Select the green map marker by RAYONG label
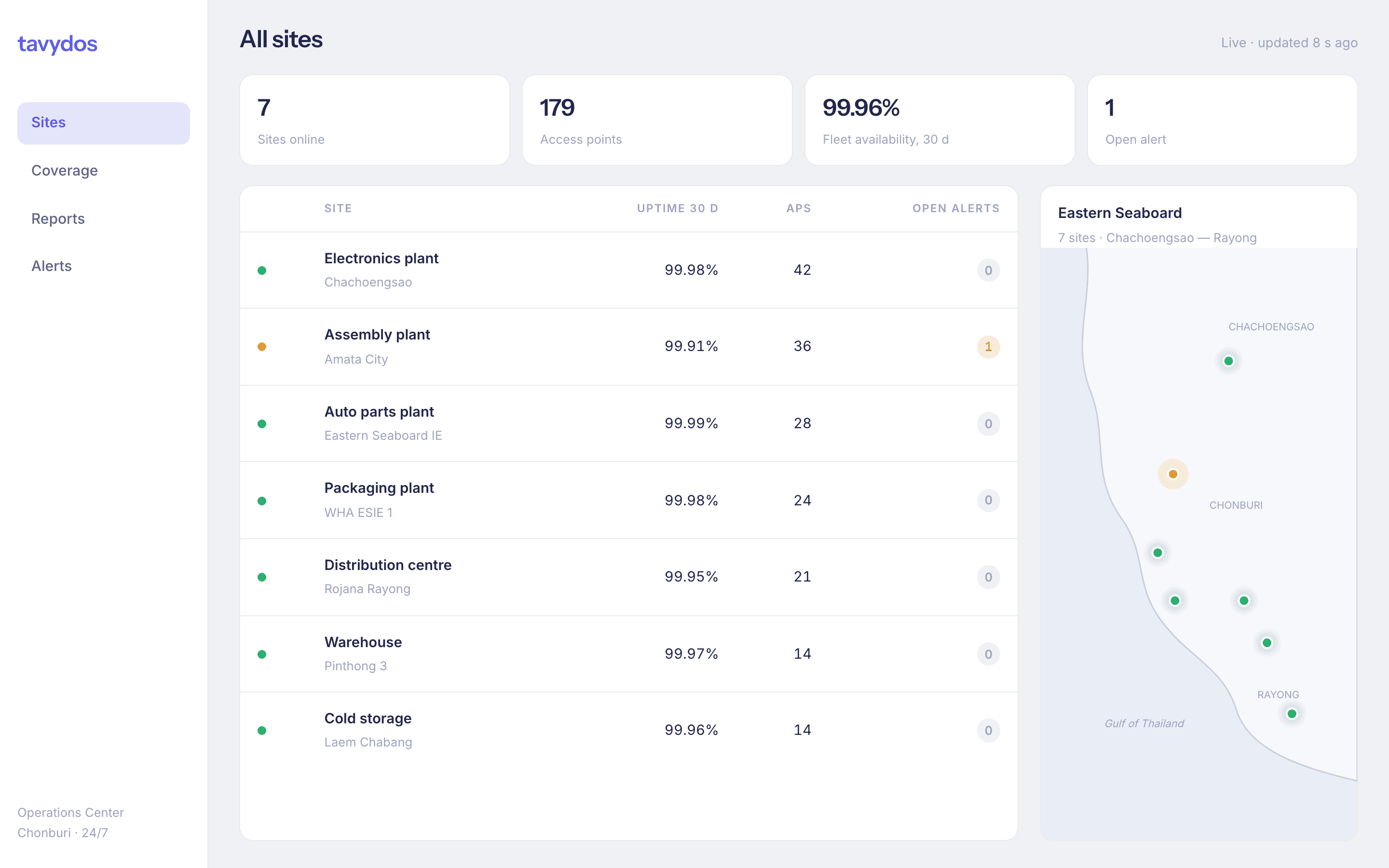The height and width of the screenshot is (868, 1389). (1292, 714)
